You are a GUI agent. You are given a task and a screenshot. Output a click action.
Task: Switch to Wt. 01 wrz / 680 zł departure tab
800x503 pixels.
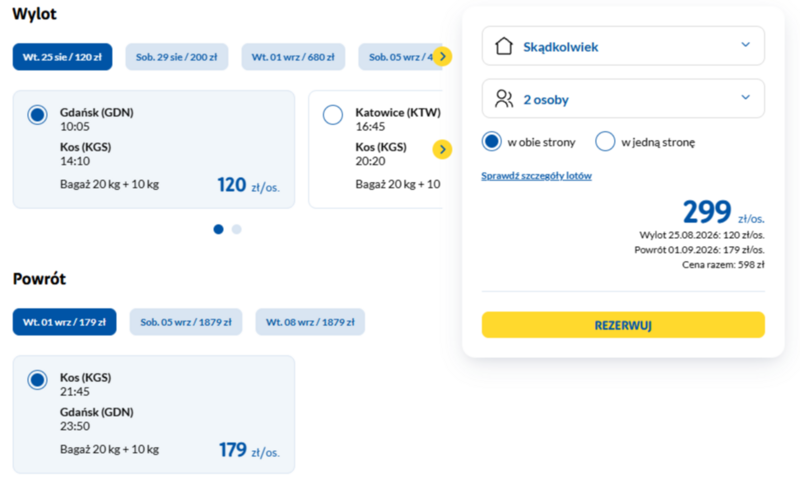[293, 57]
